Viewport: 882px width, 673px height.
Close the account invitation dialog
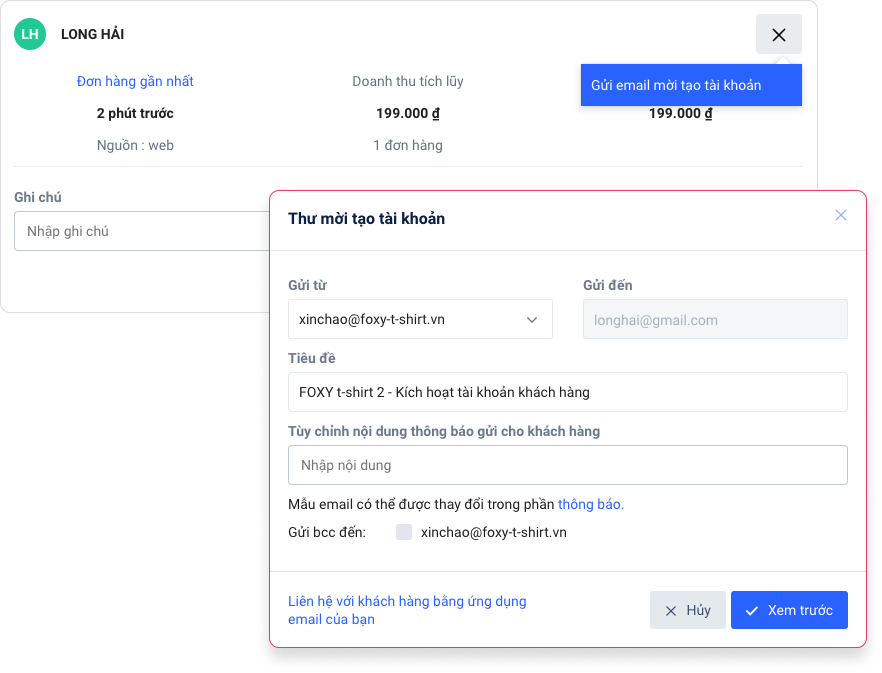click(840, 216)
